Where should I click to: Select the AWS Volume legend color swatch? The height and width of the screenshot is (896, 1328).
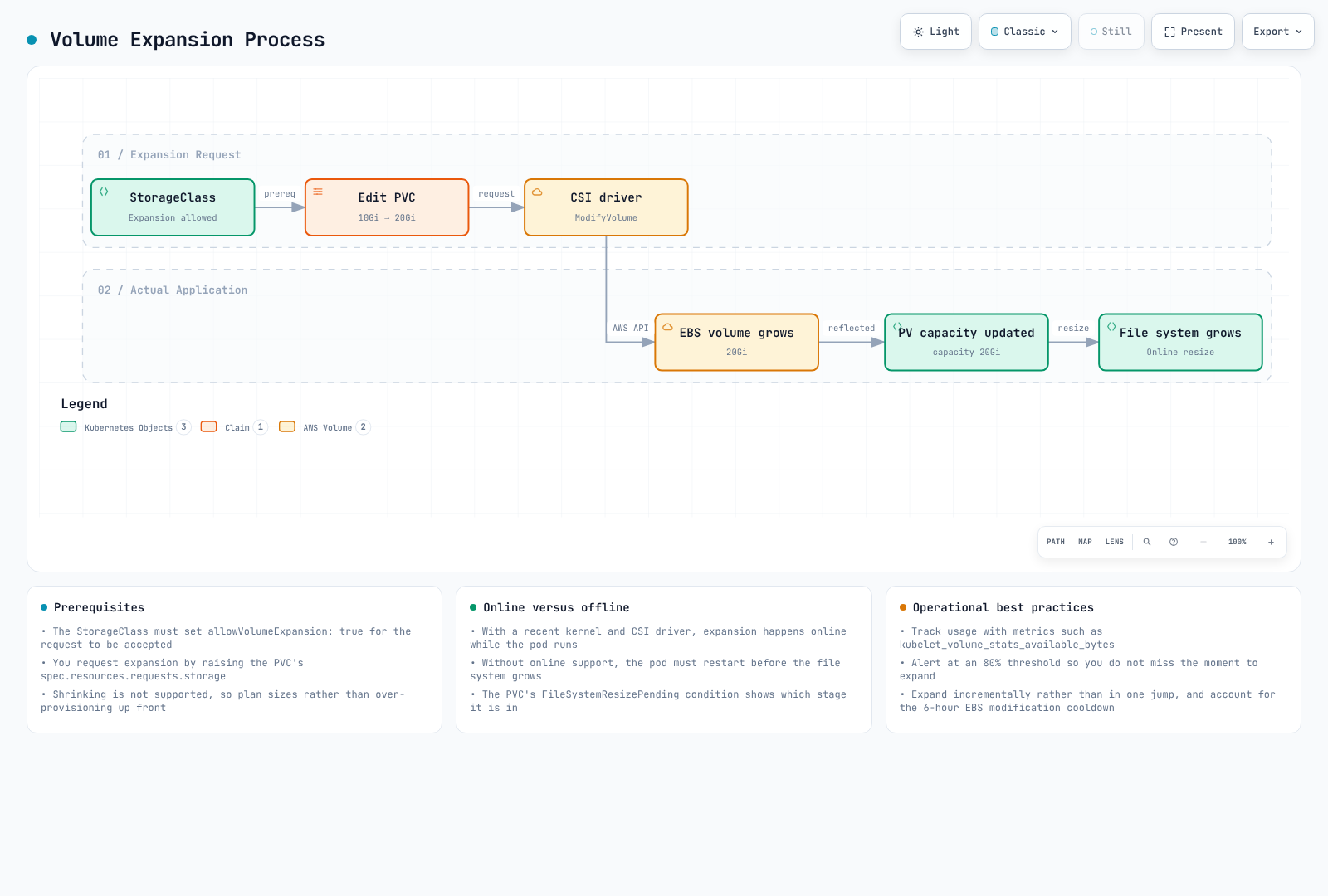[x=287, y=426]
